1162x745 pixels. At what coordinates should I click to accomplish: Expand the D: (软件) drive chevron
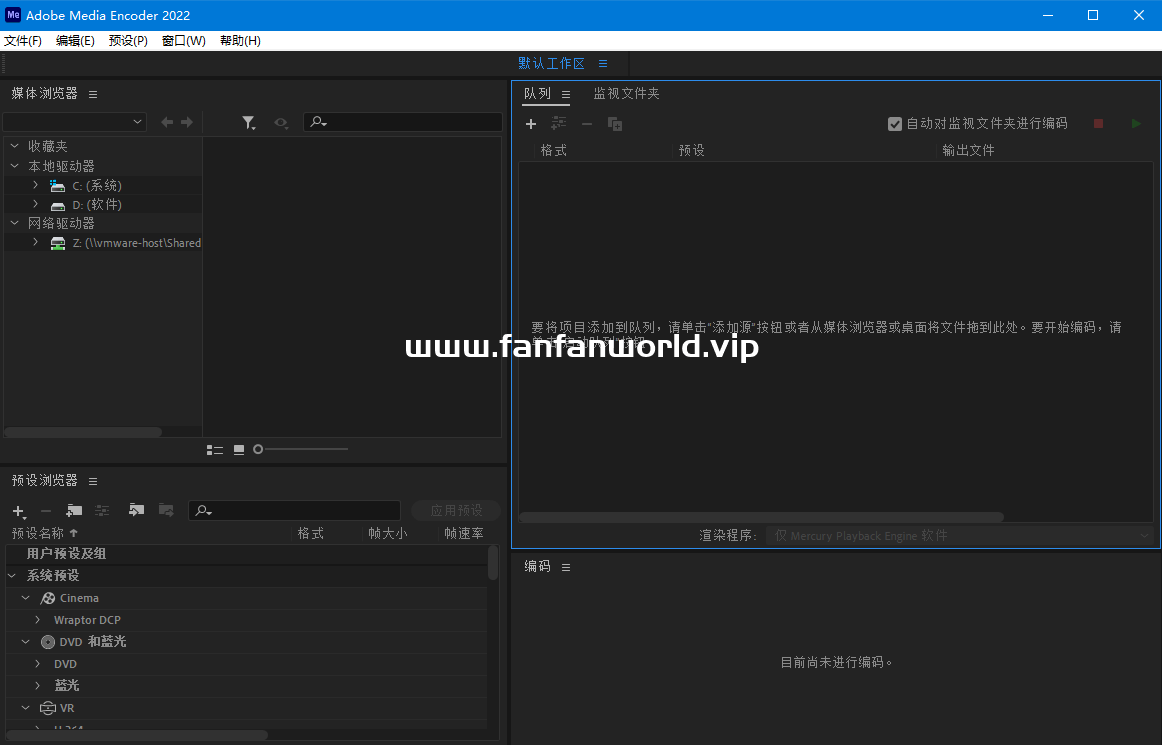[36, 204]
